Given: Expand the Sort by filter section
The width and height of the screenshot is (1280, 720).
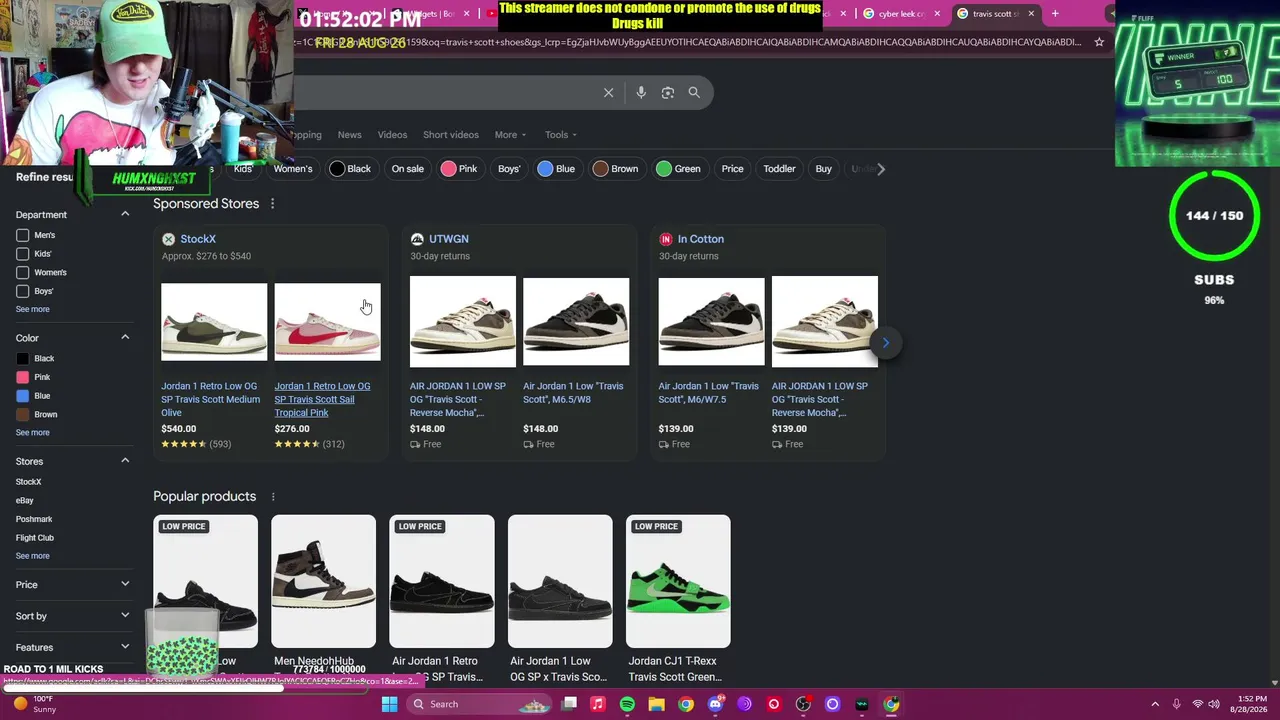Looking at the screenshot, I should tap(125, 616).
